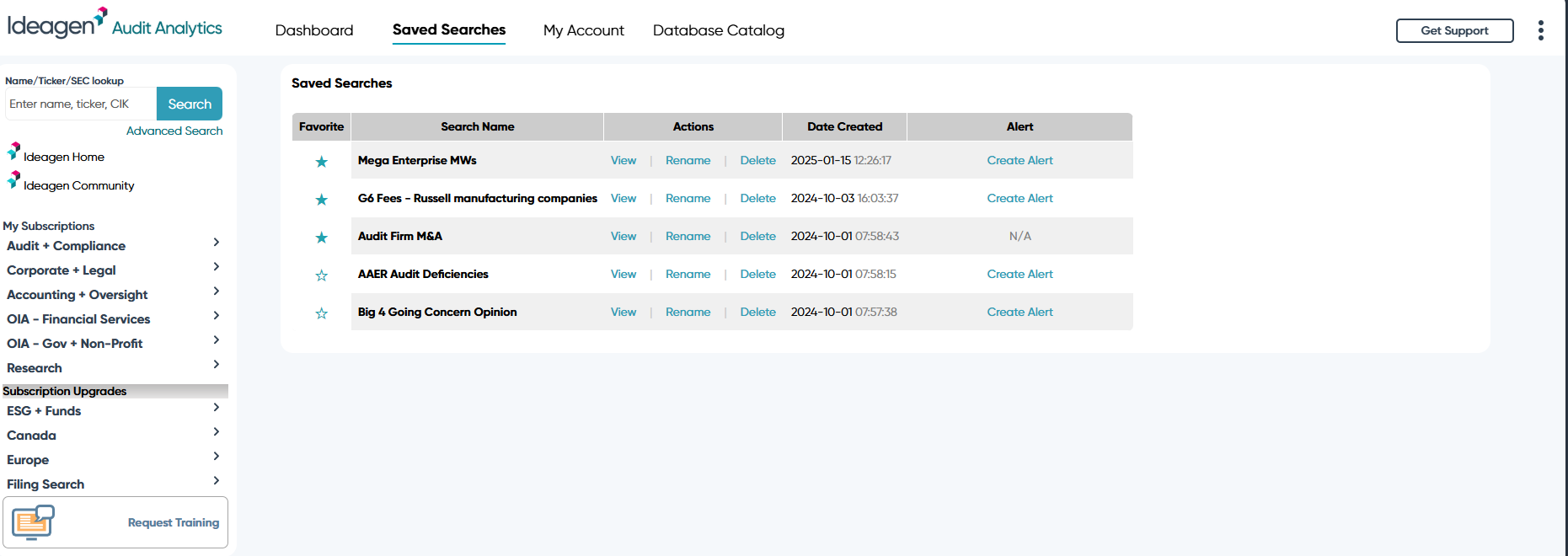Unfavorite the Mega Enterprise MWs search
This screenshot has height=556, width=1568.
321,162
